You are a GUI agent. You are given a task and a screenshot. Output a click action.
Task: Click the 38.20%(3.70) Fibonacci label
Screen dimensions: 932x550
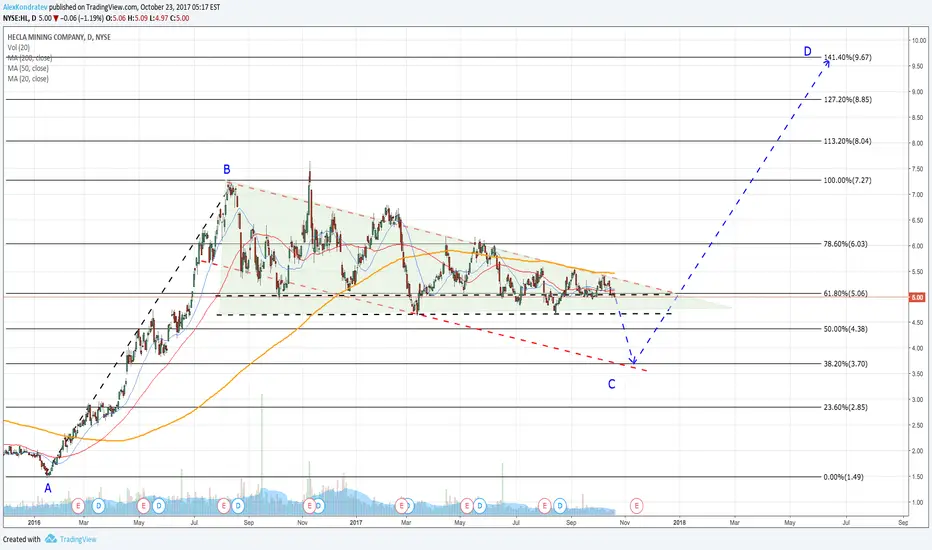tap(845, 363)
